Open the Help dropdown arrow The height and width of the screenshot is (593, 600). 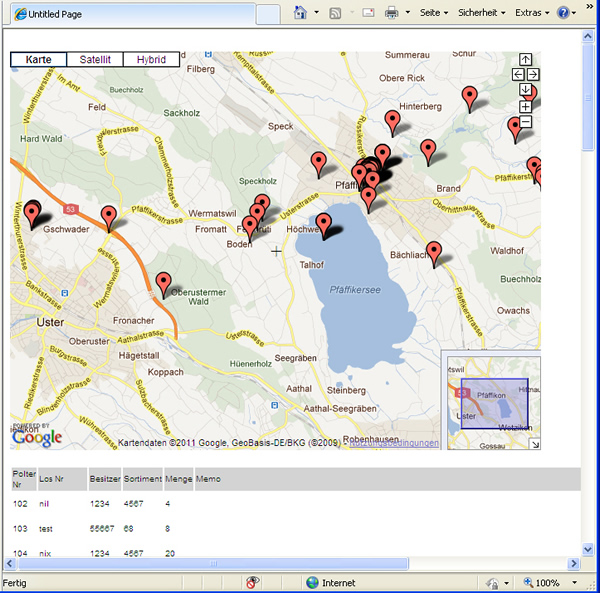(x=574, y=13)
